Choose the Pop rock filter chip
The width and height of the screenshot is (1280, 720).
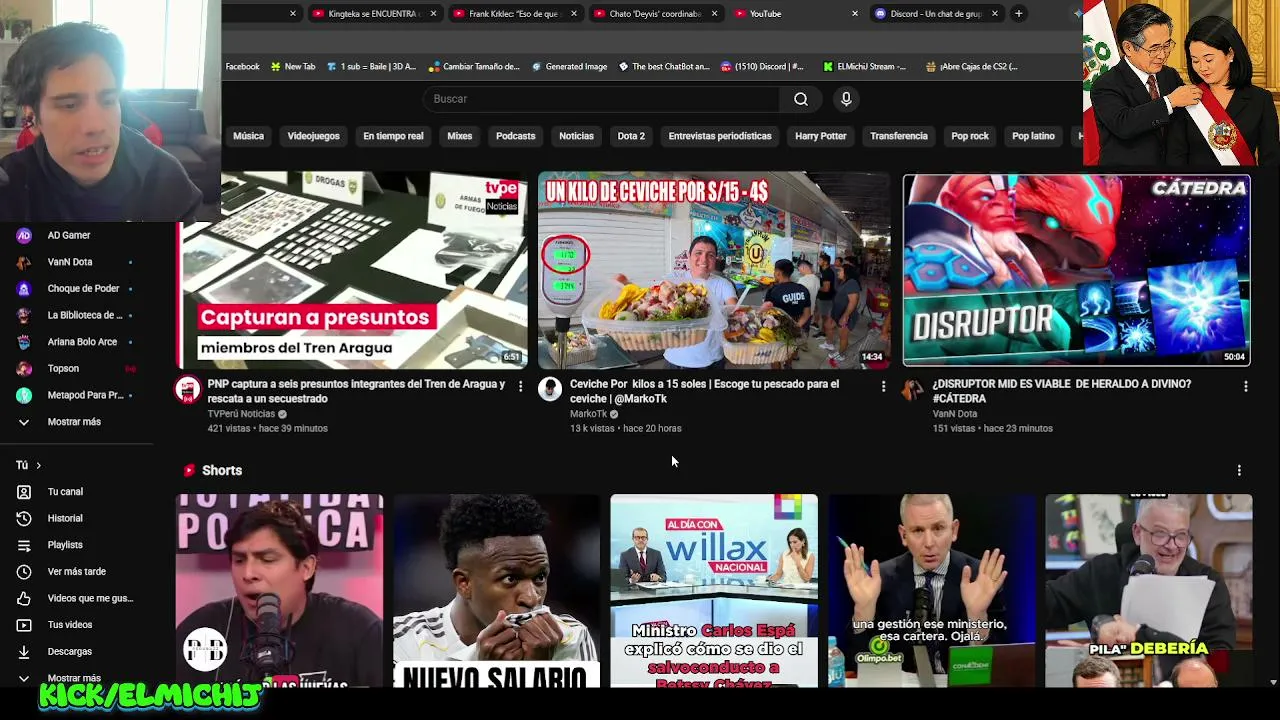(x=970, y=136)
